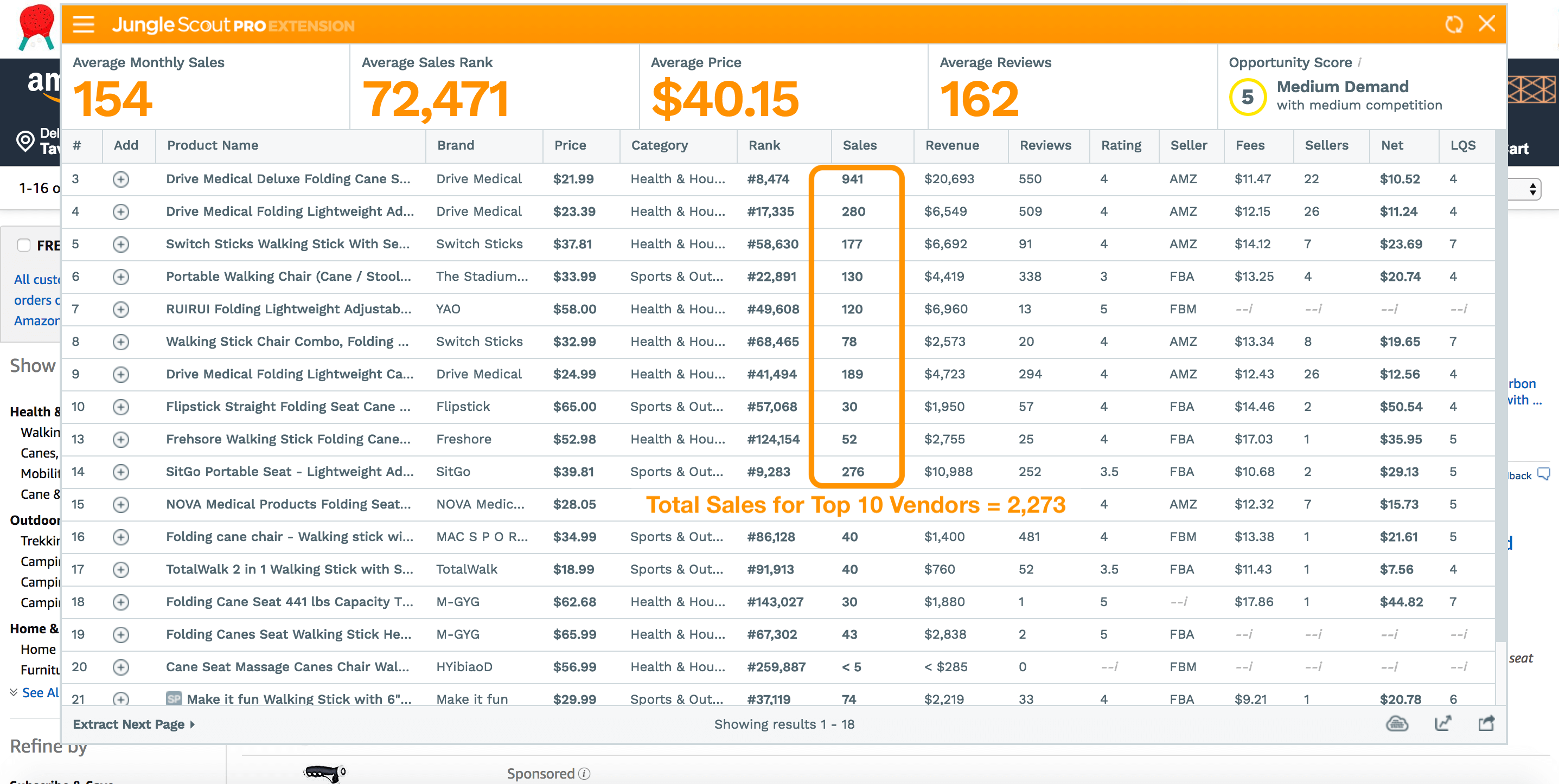1559x784 pixels.
Task: Add TotalWalk 2 in 1 Walking Stick
Action: point(121,570)
